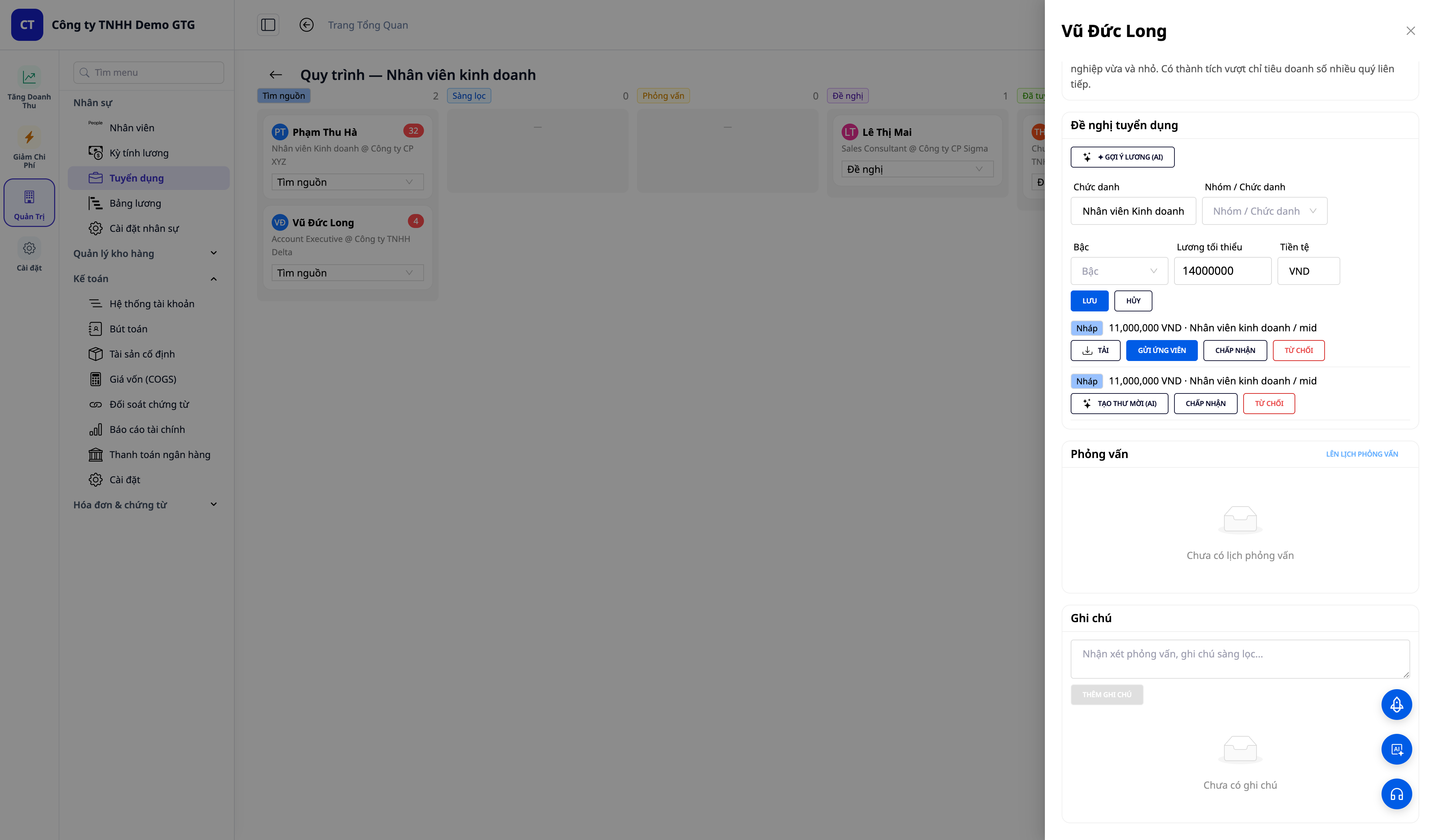Click Gợi ý lương (AI) button
Viewport: 1436px width, 840px height.
(x=1122, y=157)
